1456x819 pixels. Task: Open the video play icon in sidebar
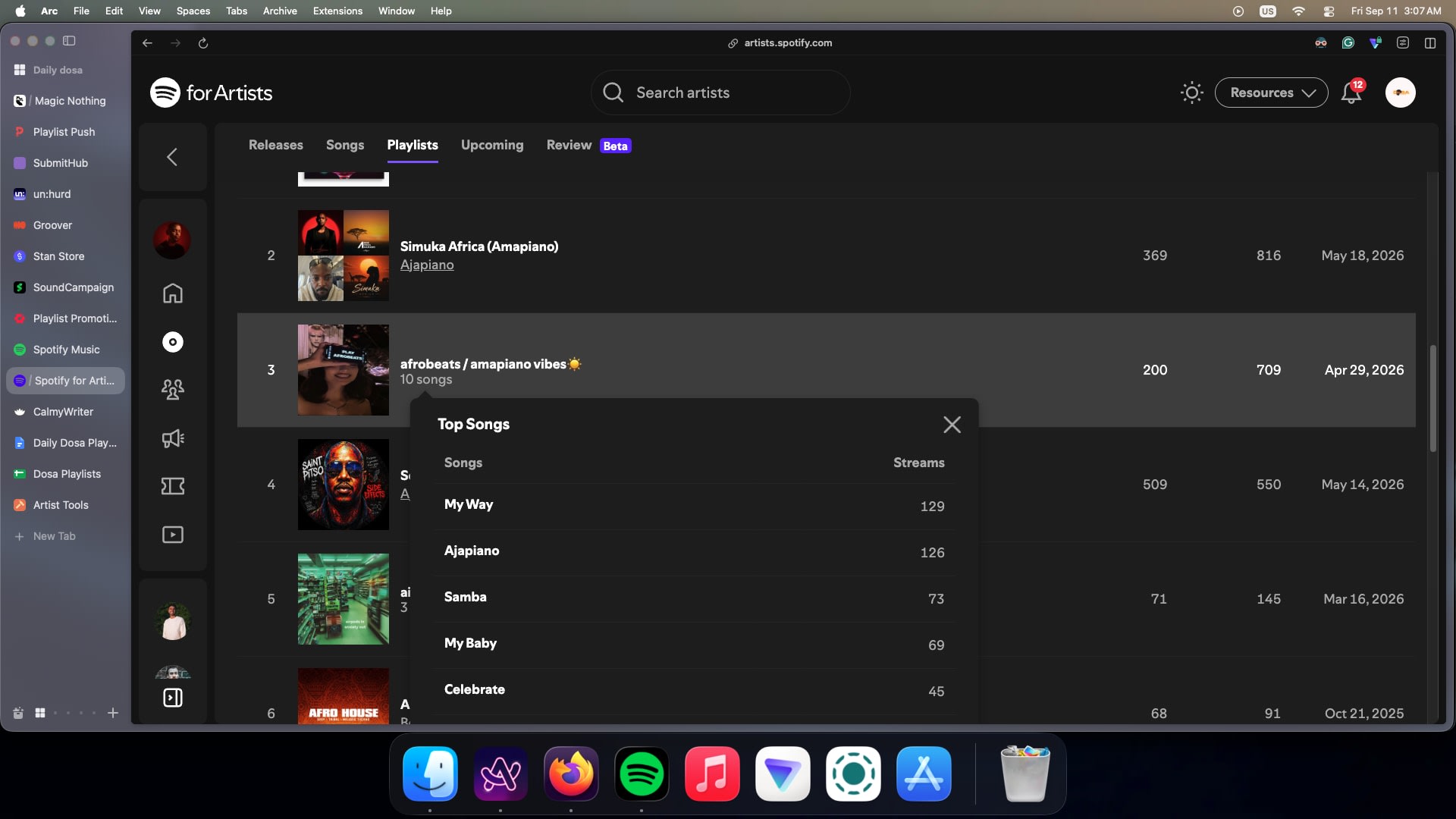coord(173,535)
